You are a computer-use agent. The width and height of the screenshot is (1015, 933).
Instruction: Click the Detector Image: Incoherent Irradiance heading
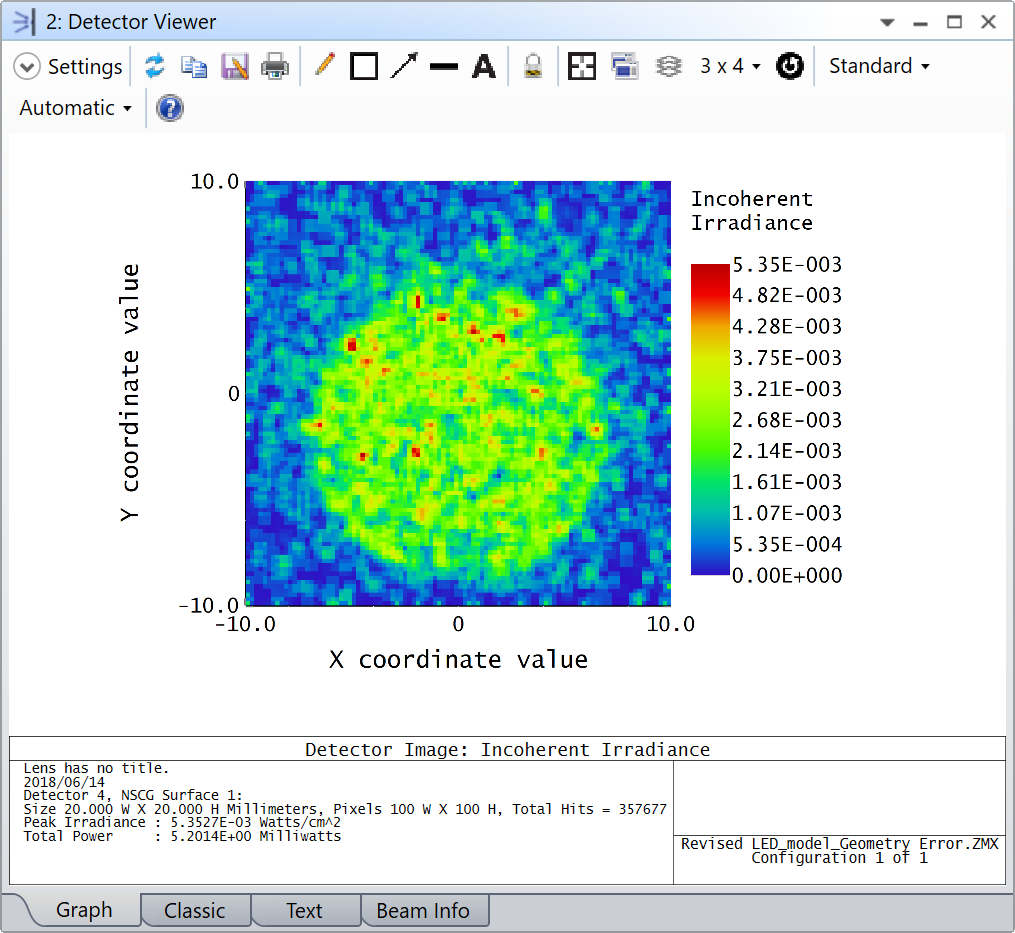click(x=508, y=749)
